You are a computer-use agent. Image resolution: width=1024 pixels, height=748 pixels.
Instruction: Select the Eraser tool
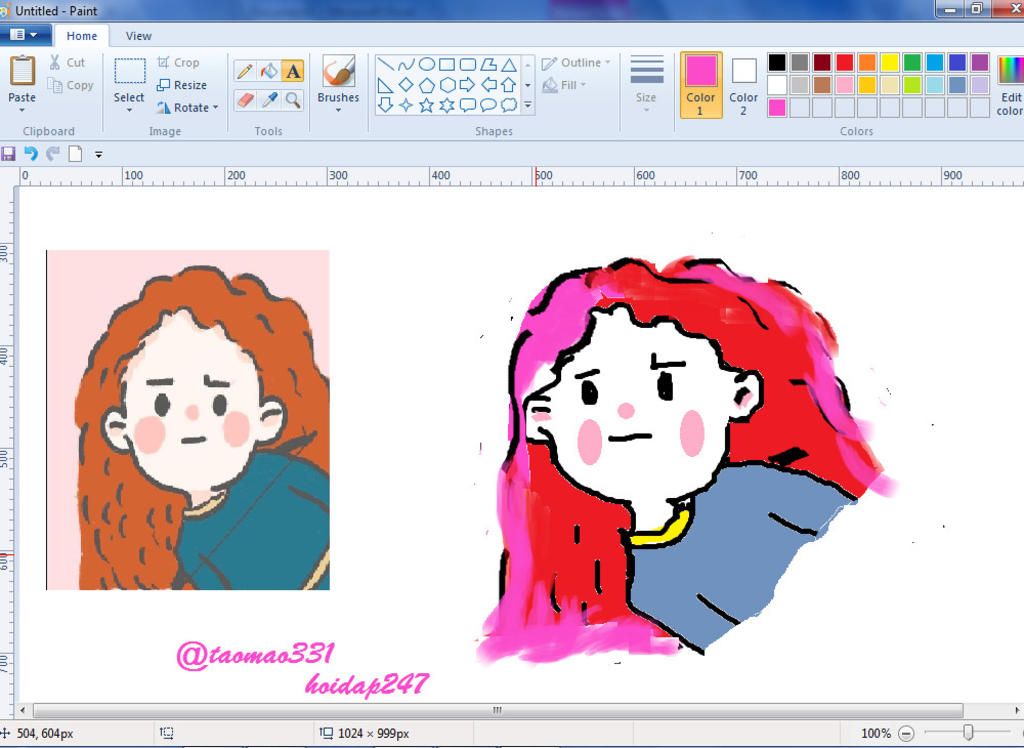click(245, 99)
